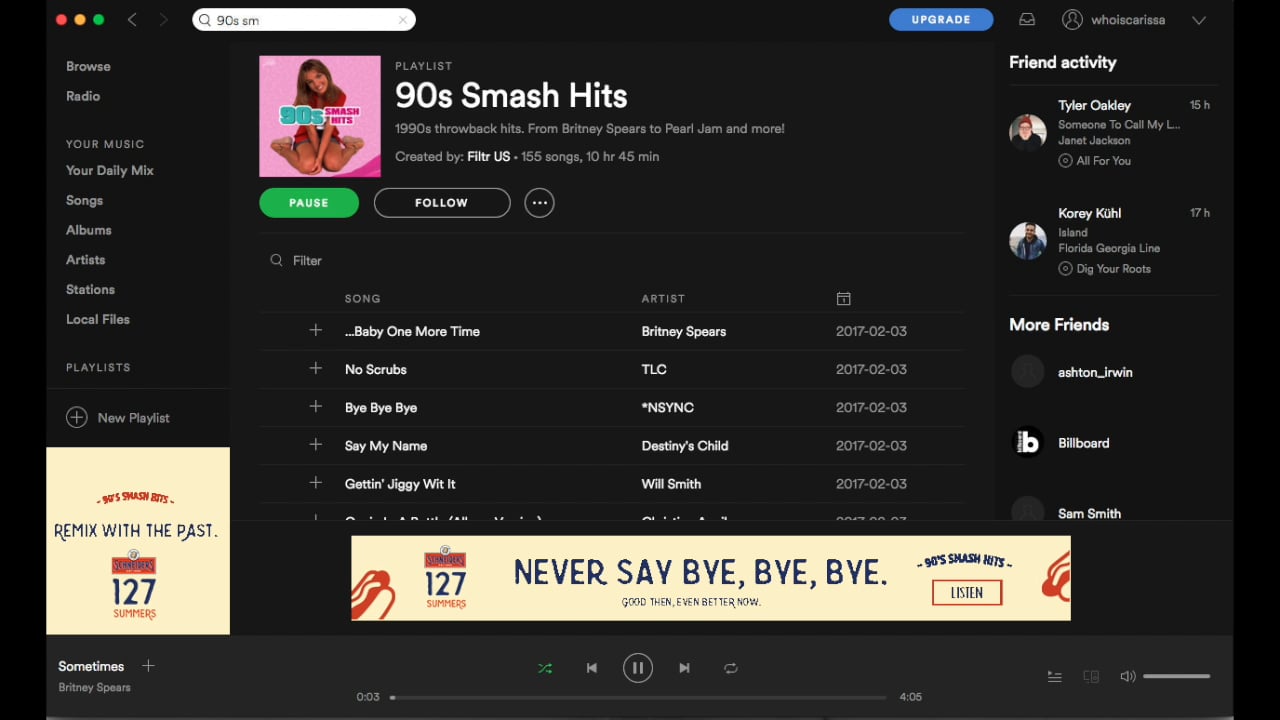Click LISTEN in the banner ad
Image resolution: width=1280 pixels, height=720 pixels.
coord(967,592)
